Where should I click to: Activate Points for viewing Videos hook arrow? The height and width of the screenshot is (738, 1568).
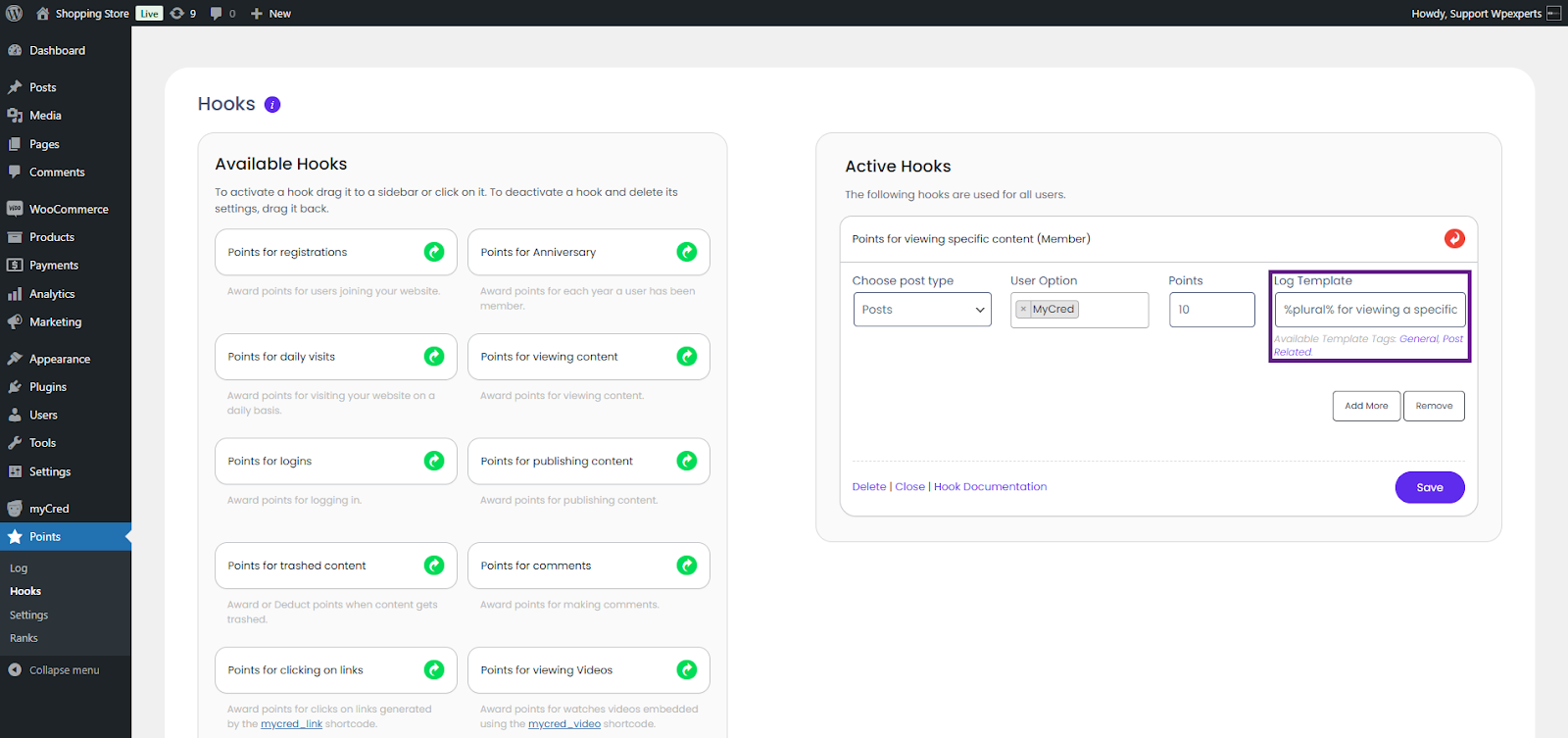tap(687, 670)
